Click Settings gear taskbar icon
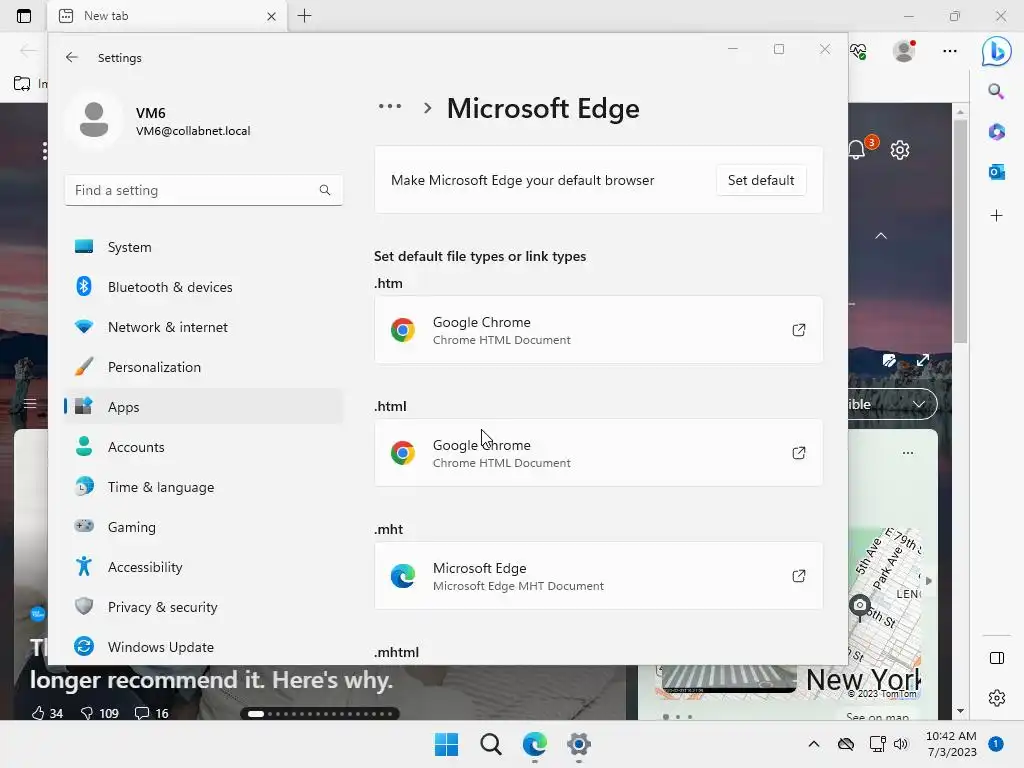Screen dimensions: 1024x768 pyautogui.click(x=579, y=744)
